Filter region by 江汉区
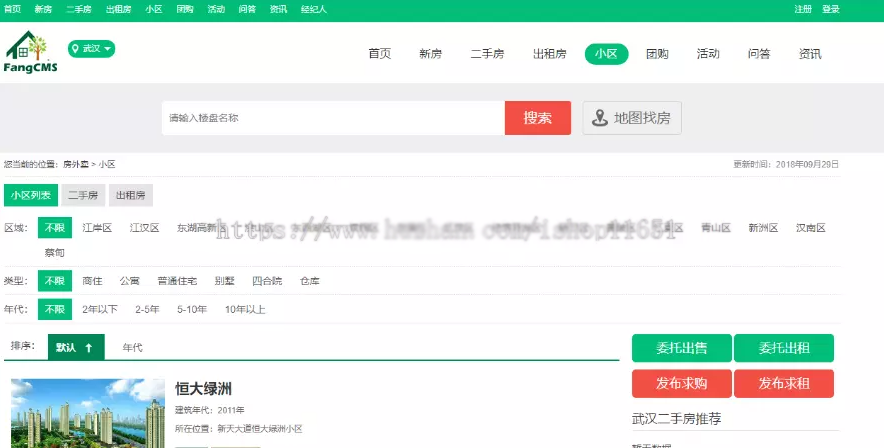This screenshot has height=448, width=884. 144,228
